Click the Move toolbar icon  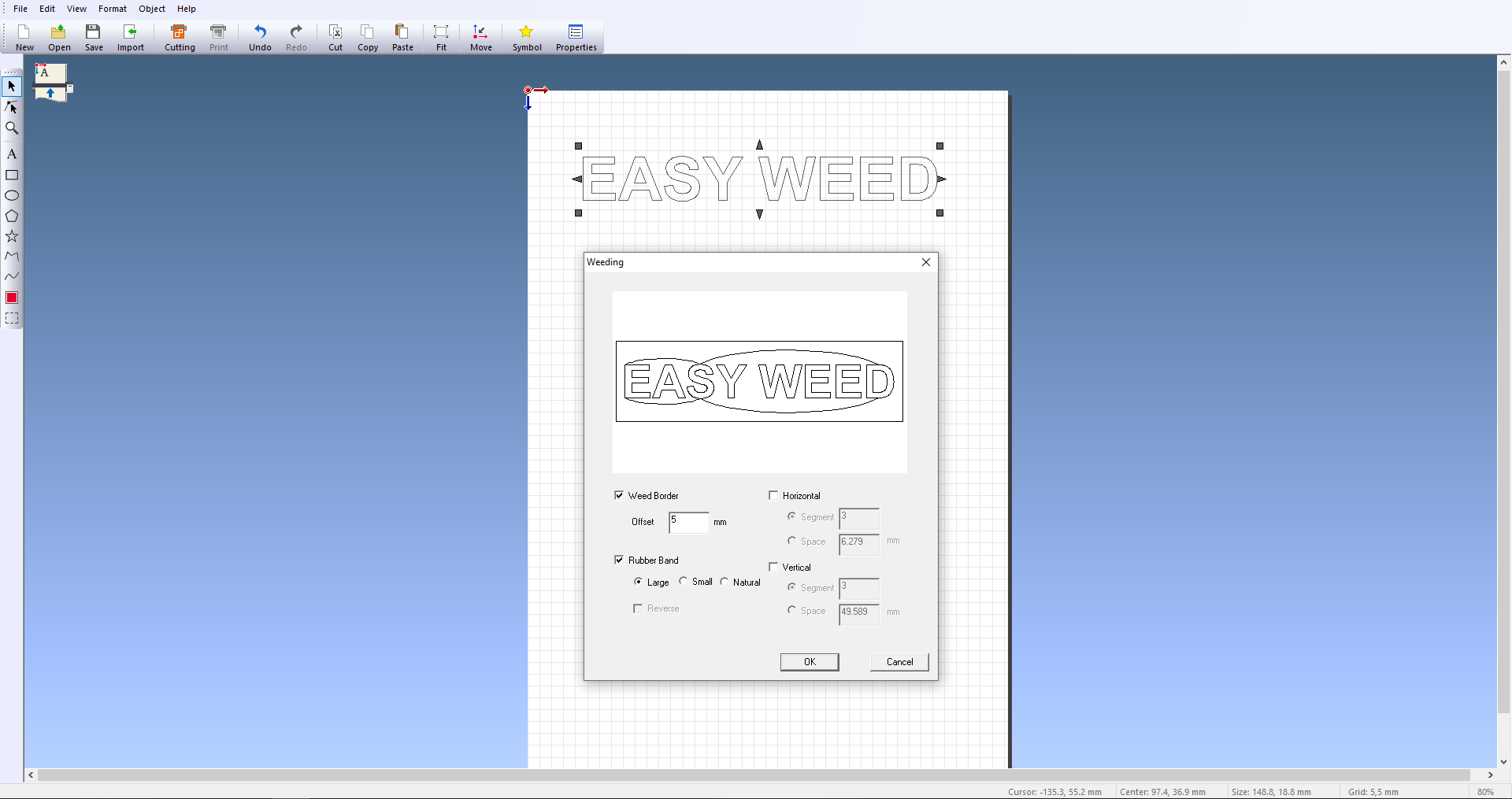(x=481, y=37)
